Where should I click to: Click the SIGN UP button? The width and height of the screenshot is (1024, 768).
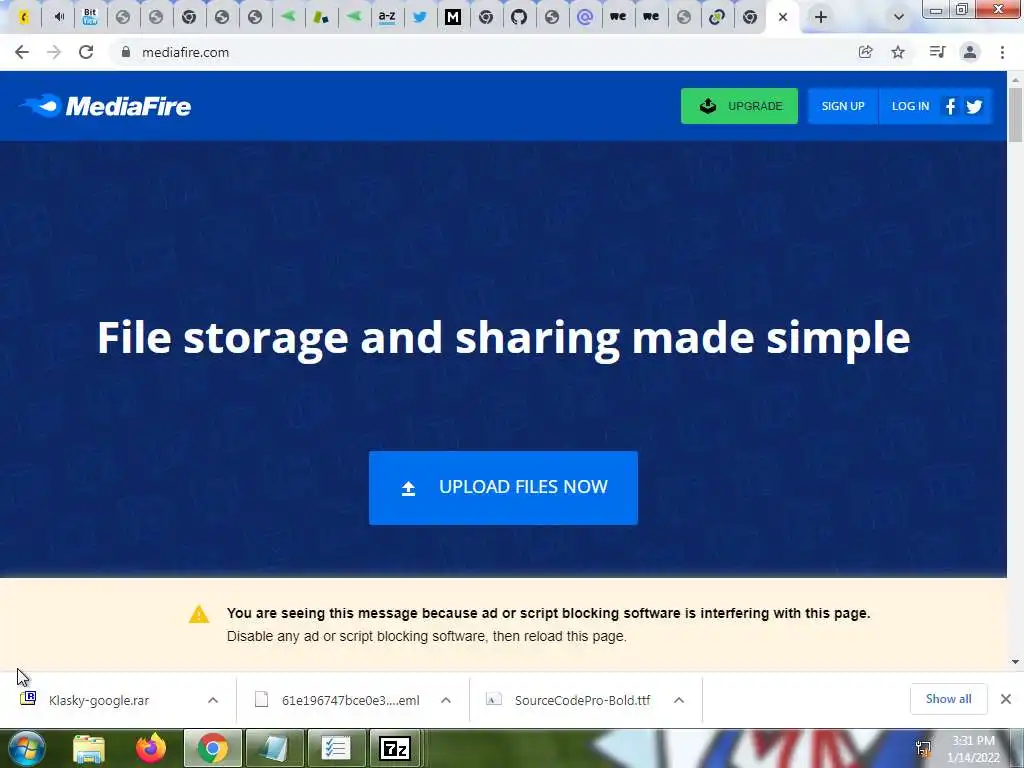842,106
